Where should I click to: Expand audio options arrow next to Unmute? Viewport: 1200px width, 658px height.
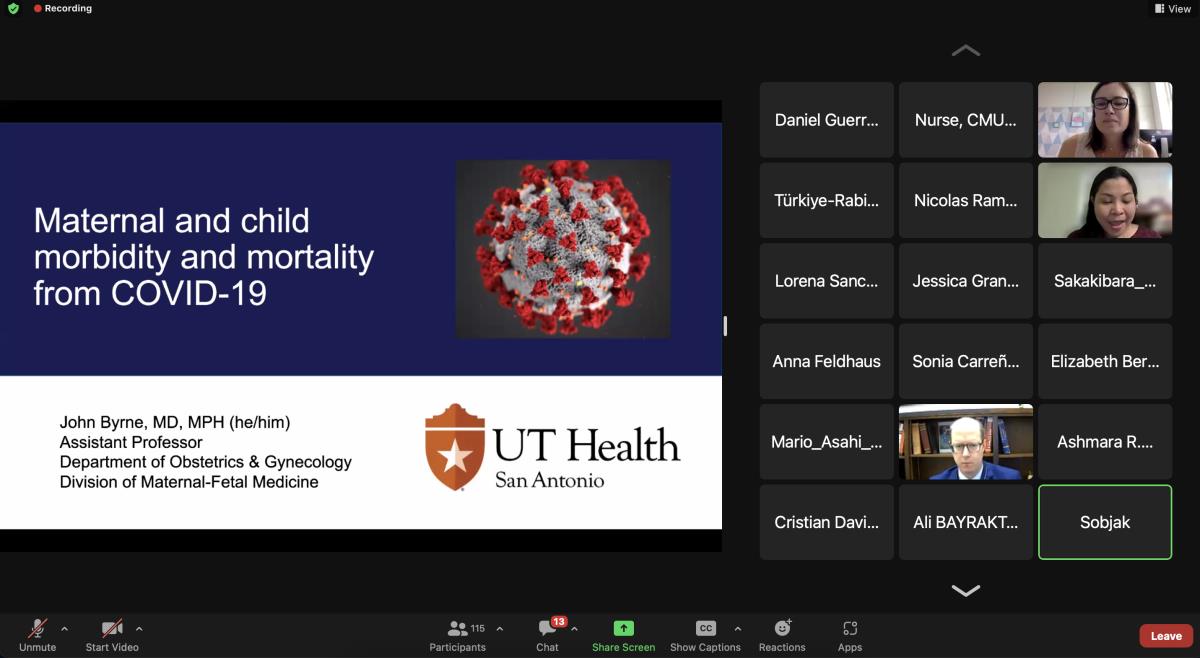coord(64,629)
